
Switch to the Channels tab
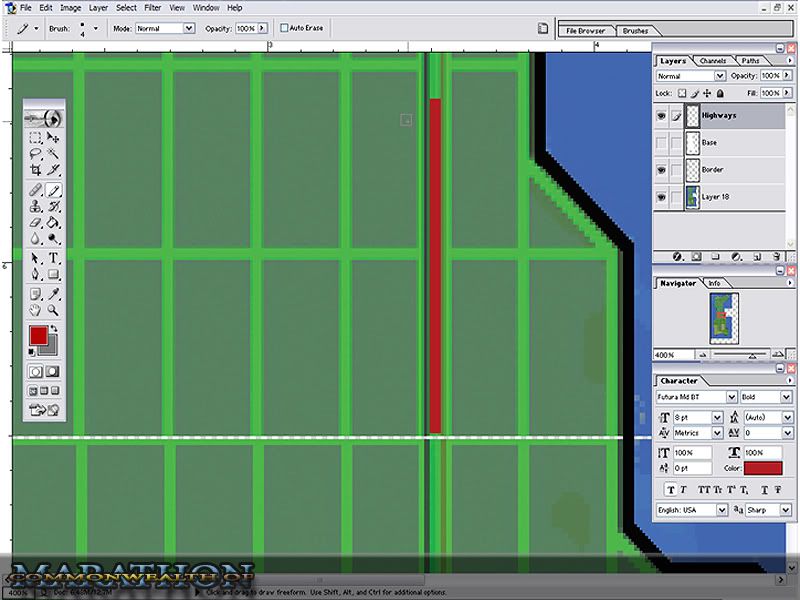pyautogui.click(x=713, y=61)
